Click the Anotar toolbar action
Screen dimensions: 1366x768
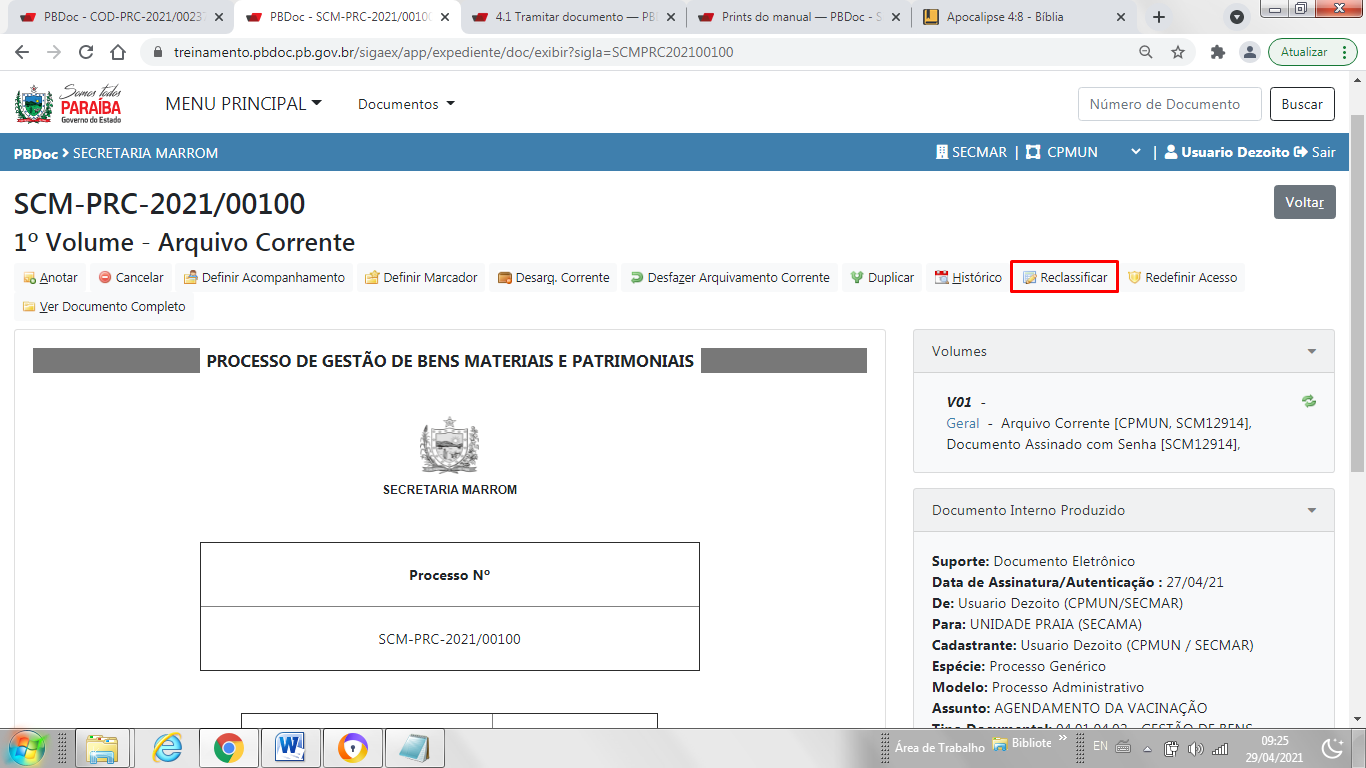(50, 278)
